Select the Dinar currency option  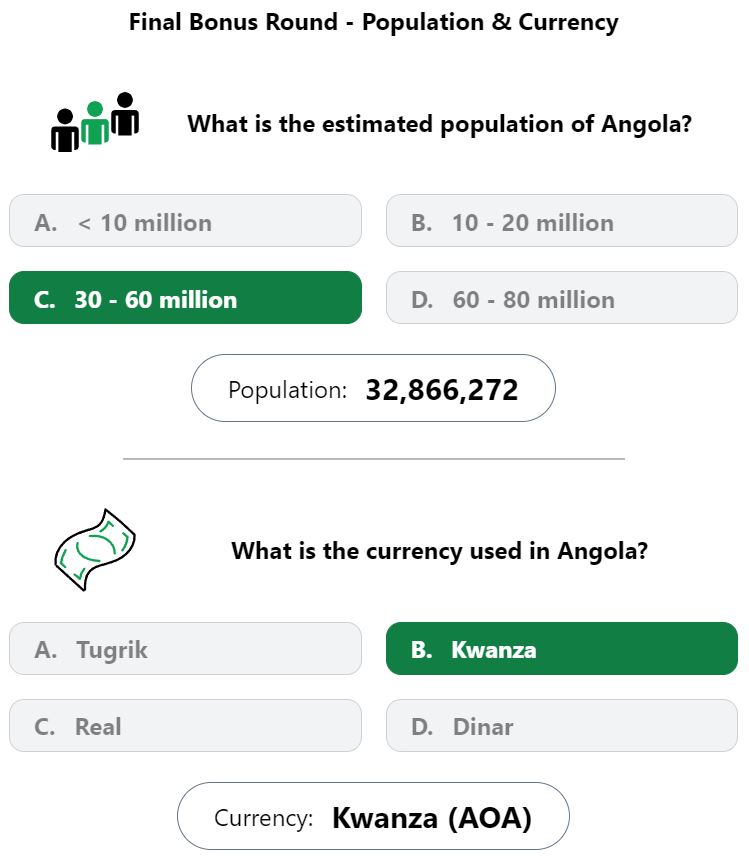[562, 726]
